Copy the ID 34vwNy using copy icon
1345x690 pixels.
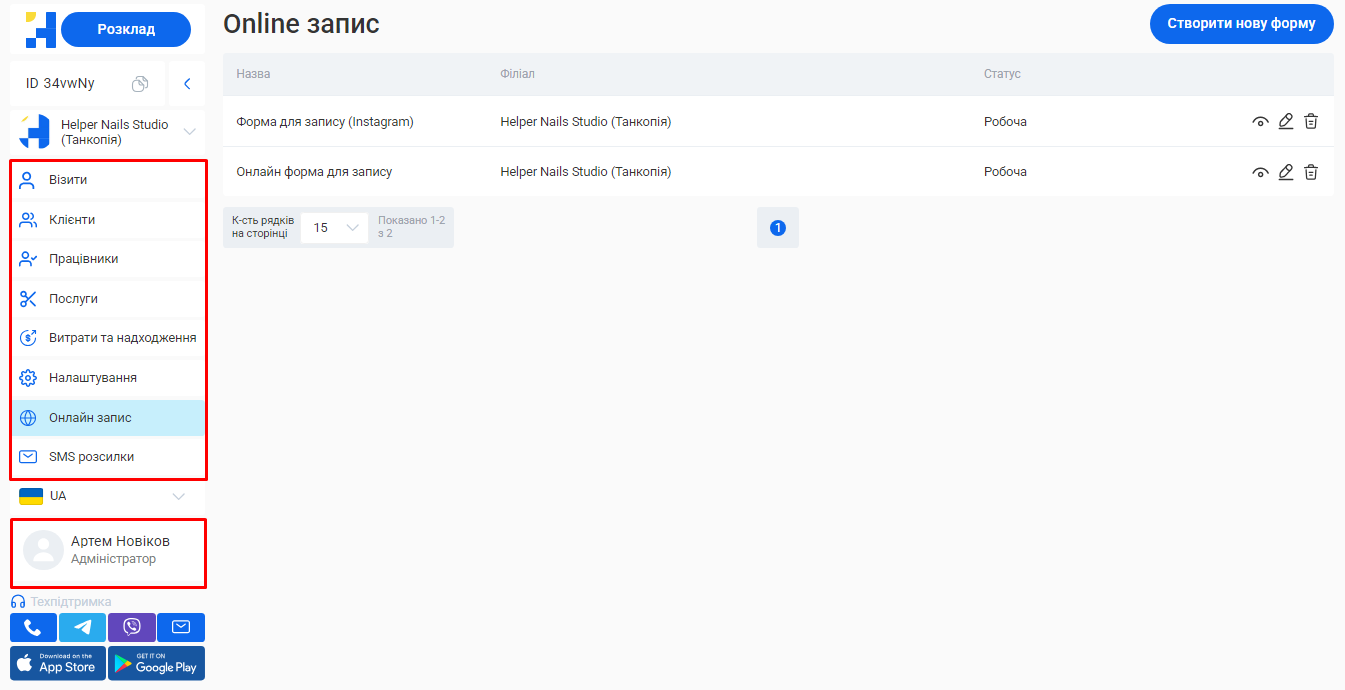140,84
